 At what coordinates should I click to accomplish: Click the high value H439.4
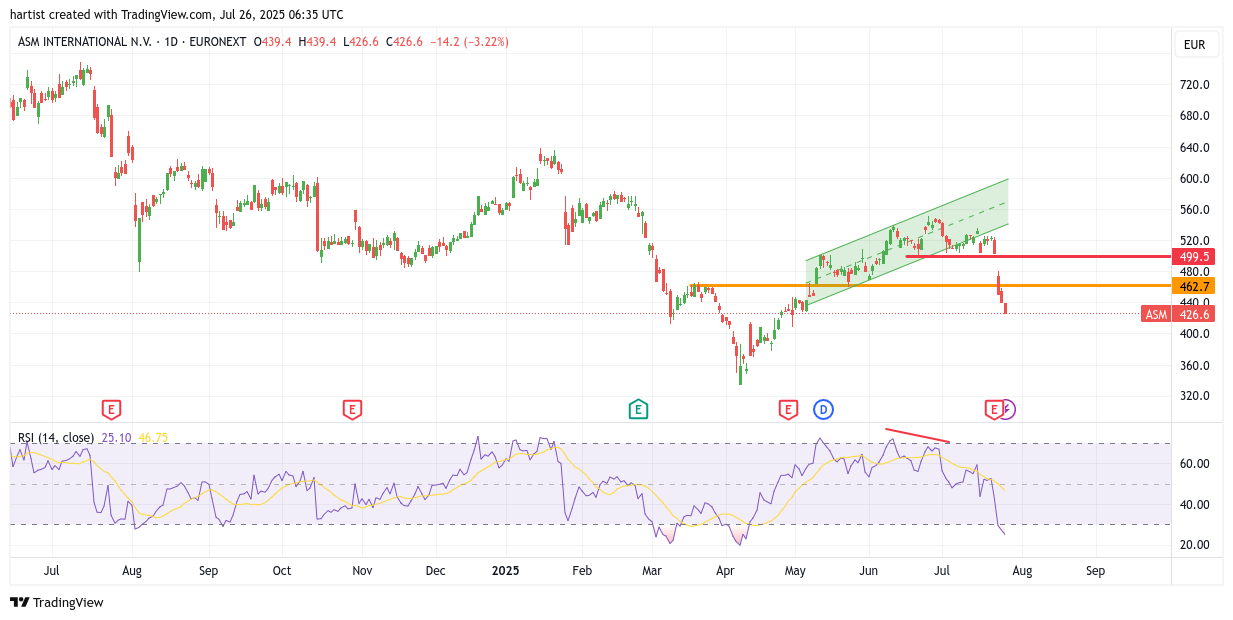(x=317, y=42)
